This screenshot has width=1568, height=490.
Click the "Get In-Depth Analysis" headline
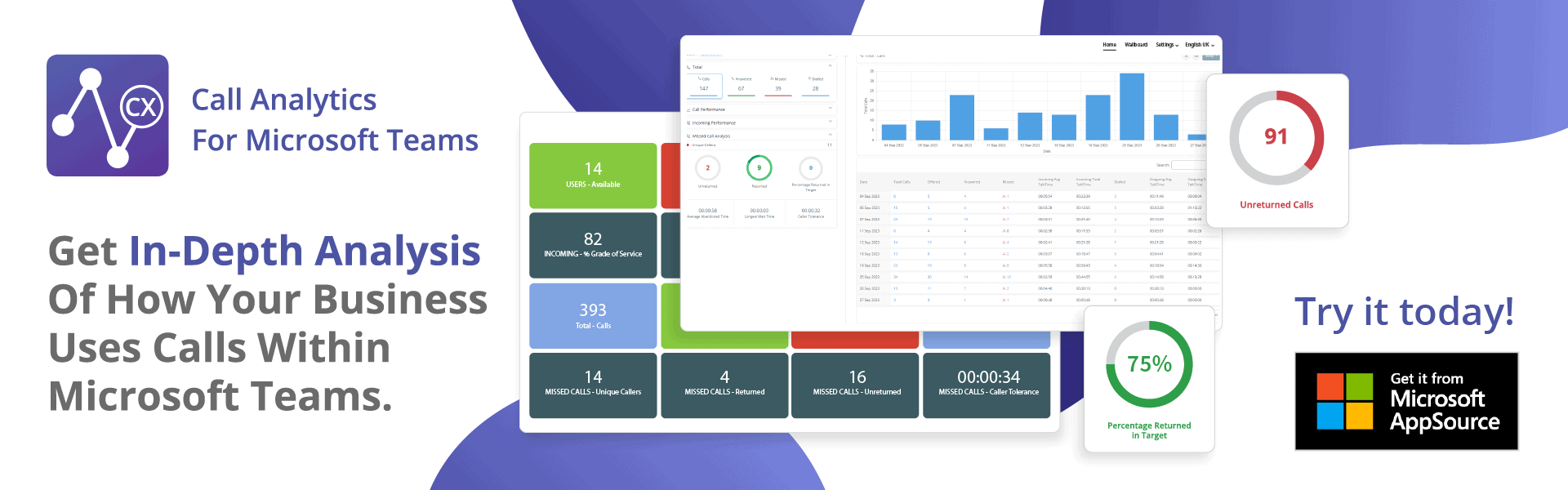[x=265, y=251]
